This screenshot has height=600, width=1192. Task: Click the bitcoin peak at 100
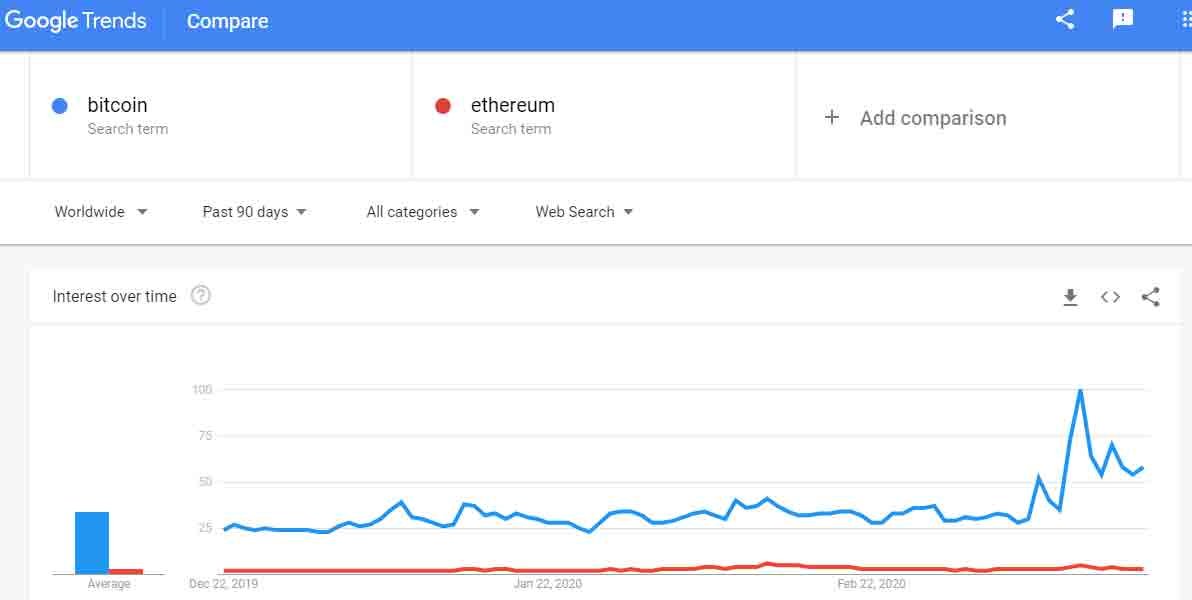point(1080,390)
